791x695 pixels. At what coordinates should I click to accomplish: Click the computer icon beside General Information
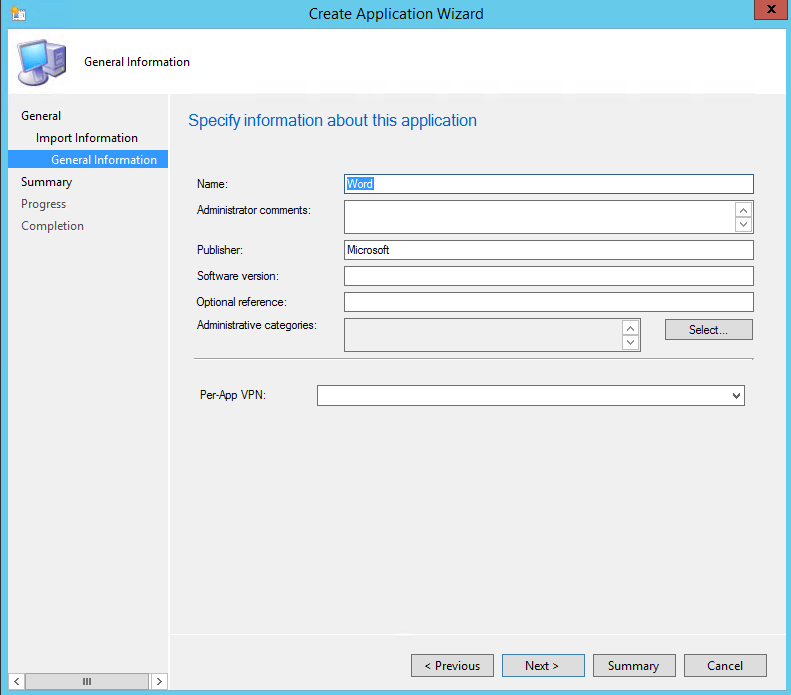coord(42,62)
